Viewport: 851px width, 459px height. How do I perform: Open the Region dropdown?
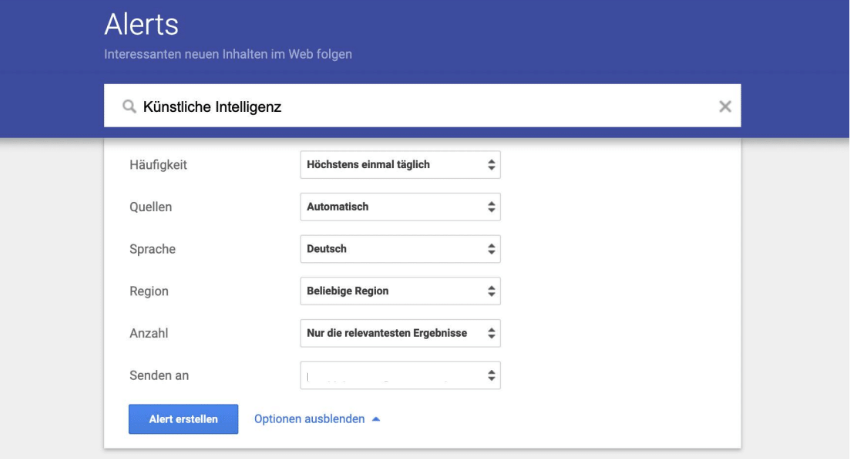pos(400,291)
